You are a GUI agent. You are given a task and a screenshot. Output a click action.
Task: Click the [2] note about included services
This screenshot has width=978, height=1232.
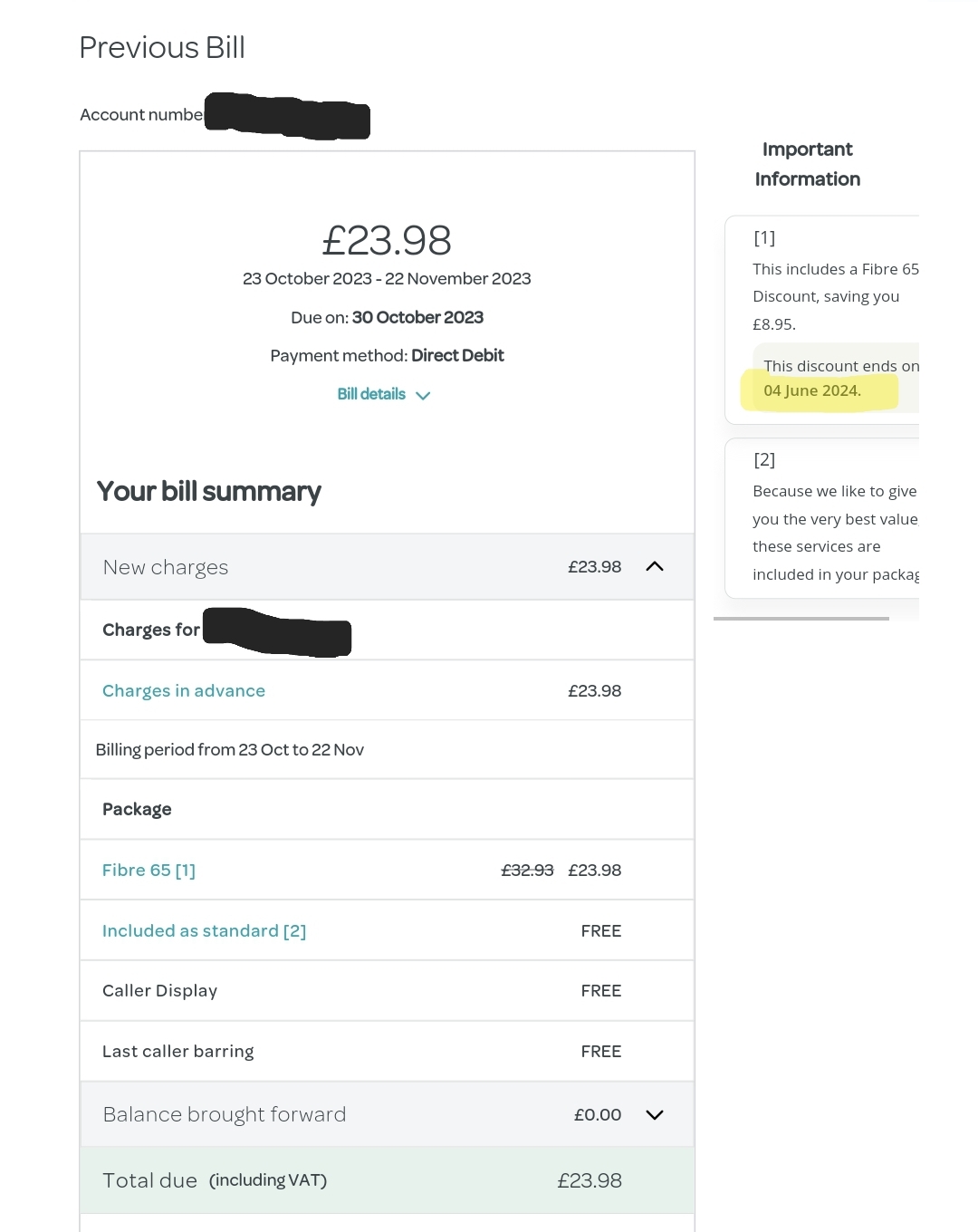(765, 460)
